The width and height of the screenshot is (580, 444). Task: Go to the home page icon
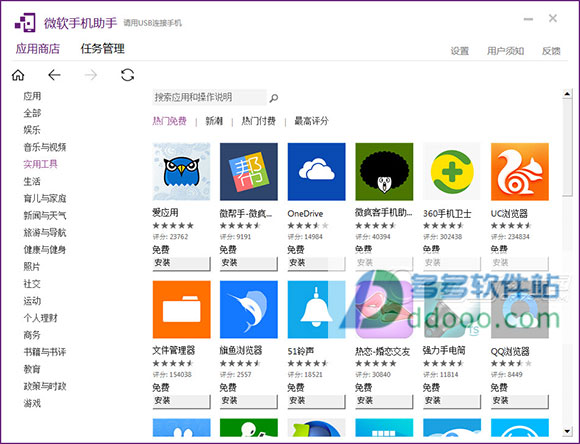(x=18, y=75)
